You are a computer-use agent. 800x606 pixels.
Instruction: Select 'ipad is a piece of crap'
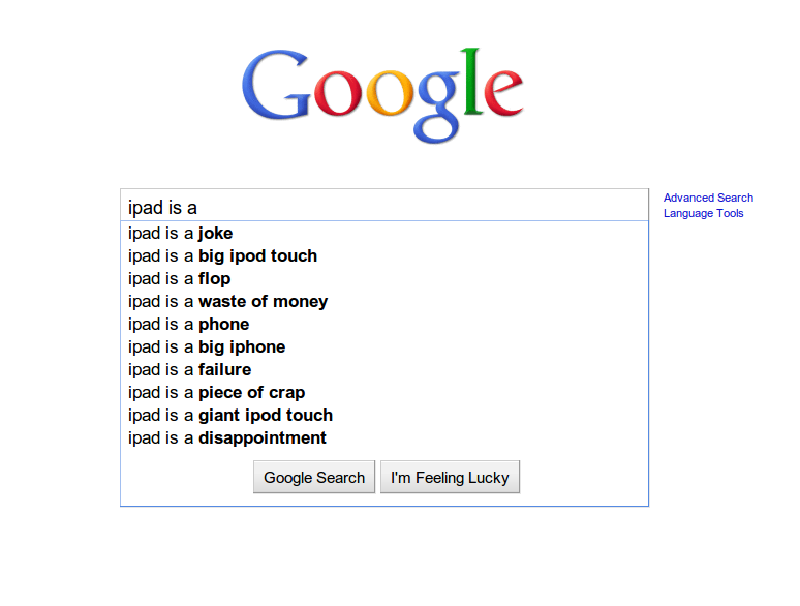click(216, 392)
